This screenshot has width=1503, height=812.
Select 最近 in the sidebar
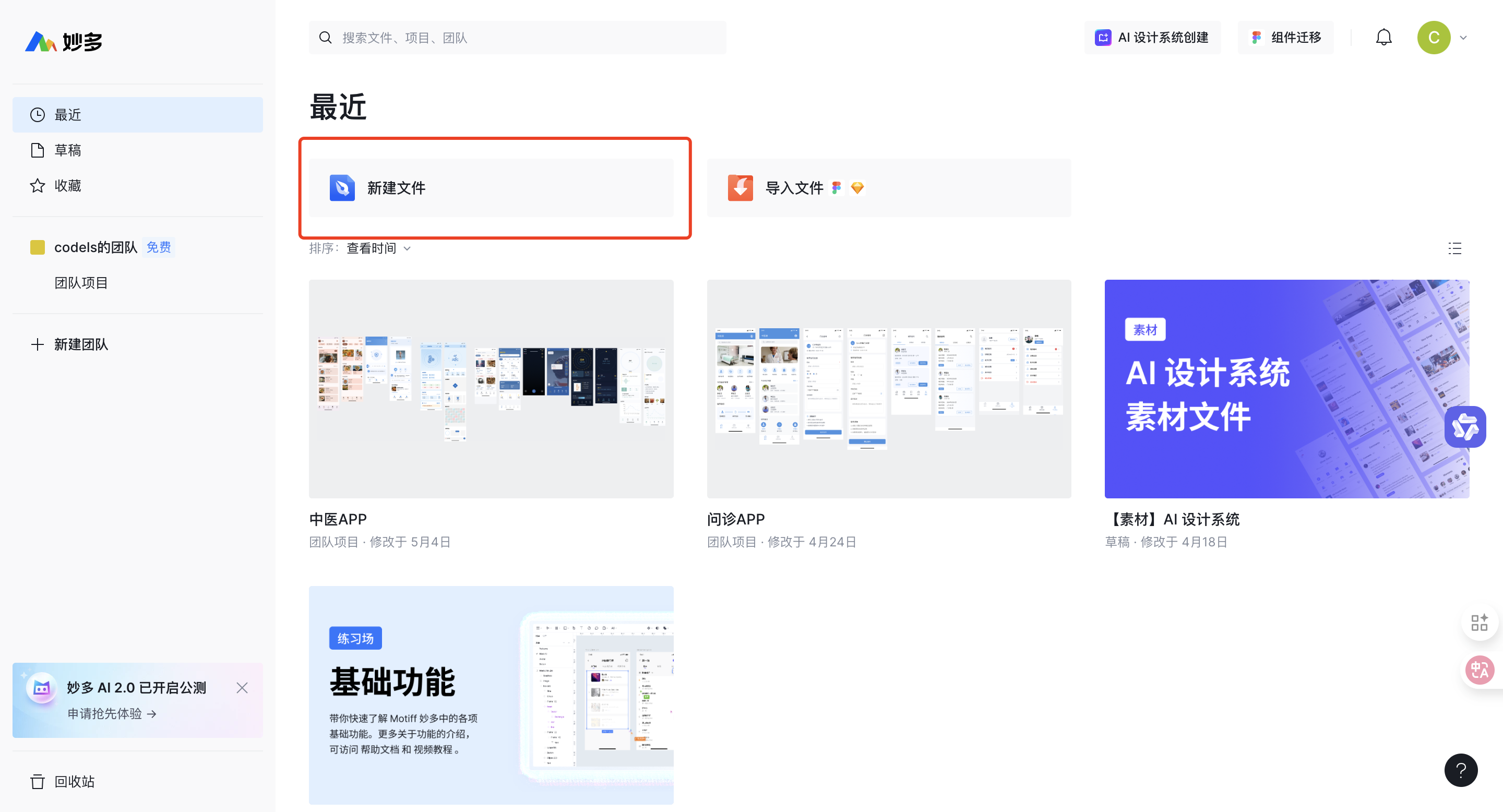point(68,114)
